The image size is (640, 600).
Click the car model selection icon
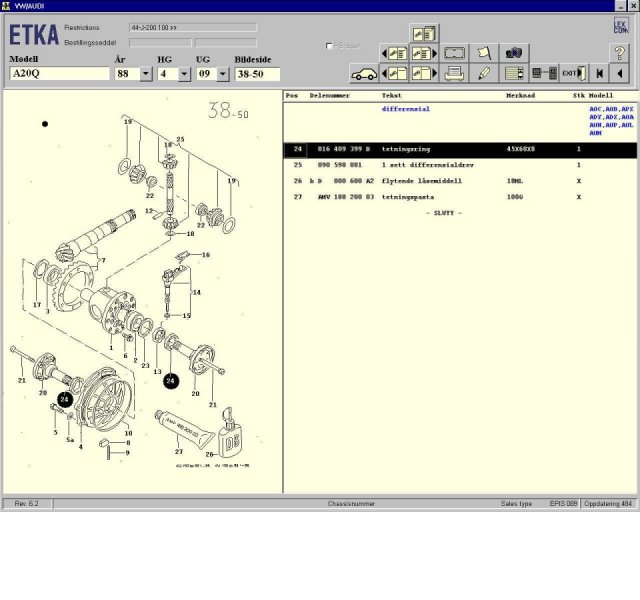tap(363, 73)
